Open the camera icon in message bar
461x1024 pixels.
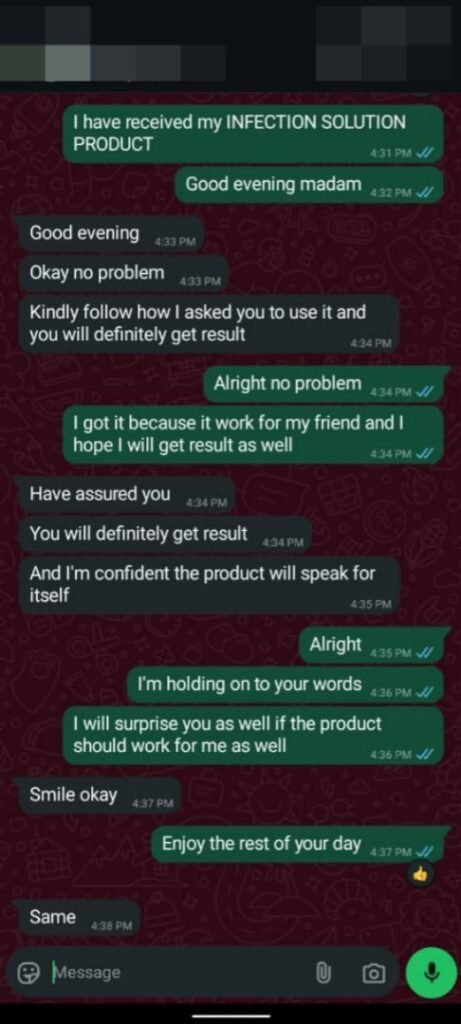coord(374,974)
